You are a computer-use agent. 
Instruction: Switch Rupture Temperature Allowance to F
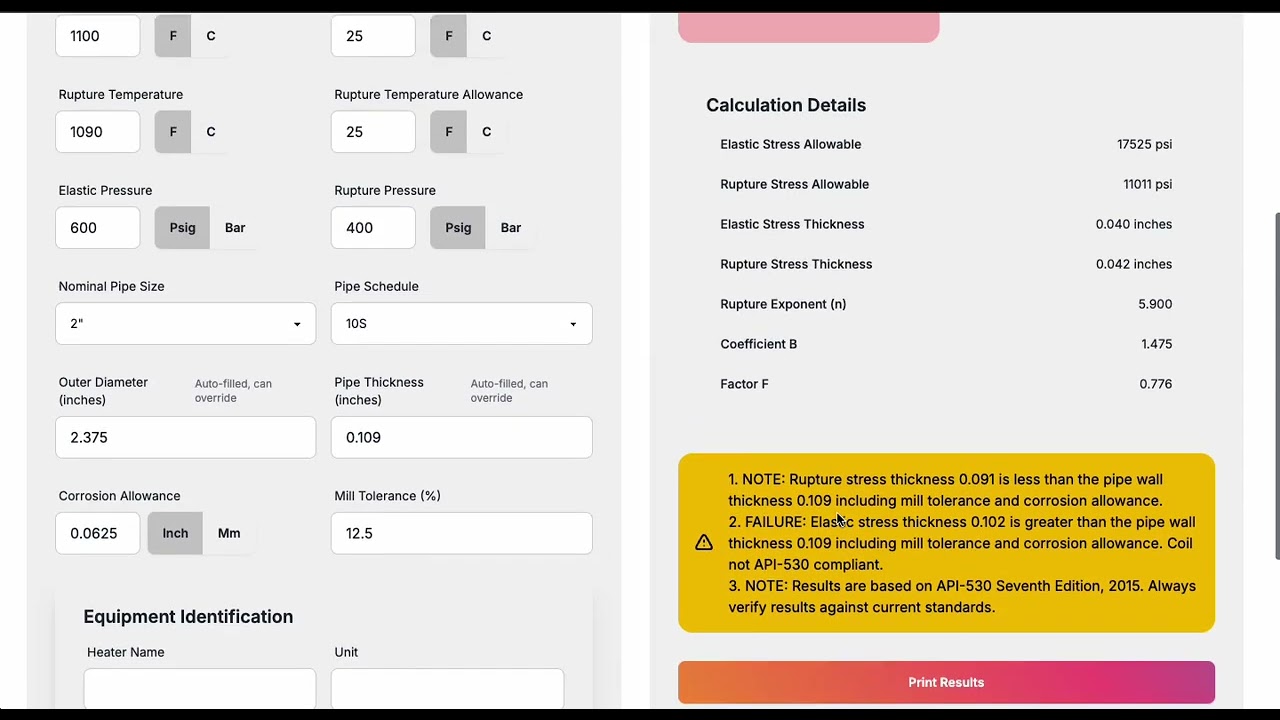pyautogui.click(x=449, y=132)
